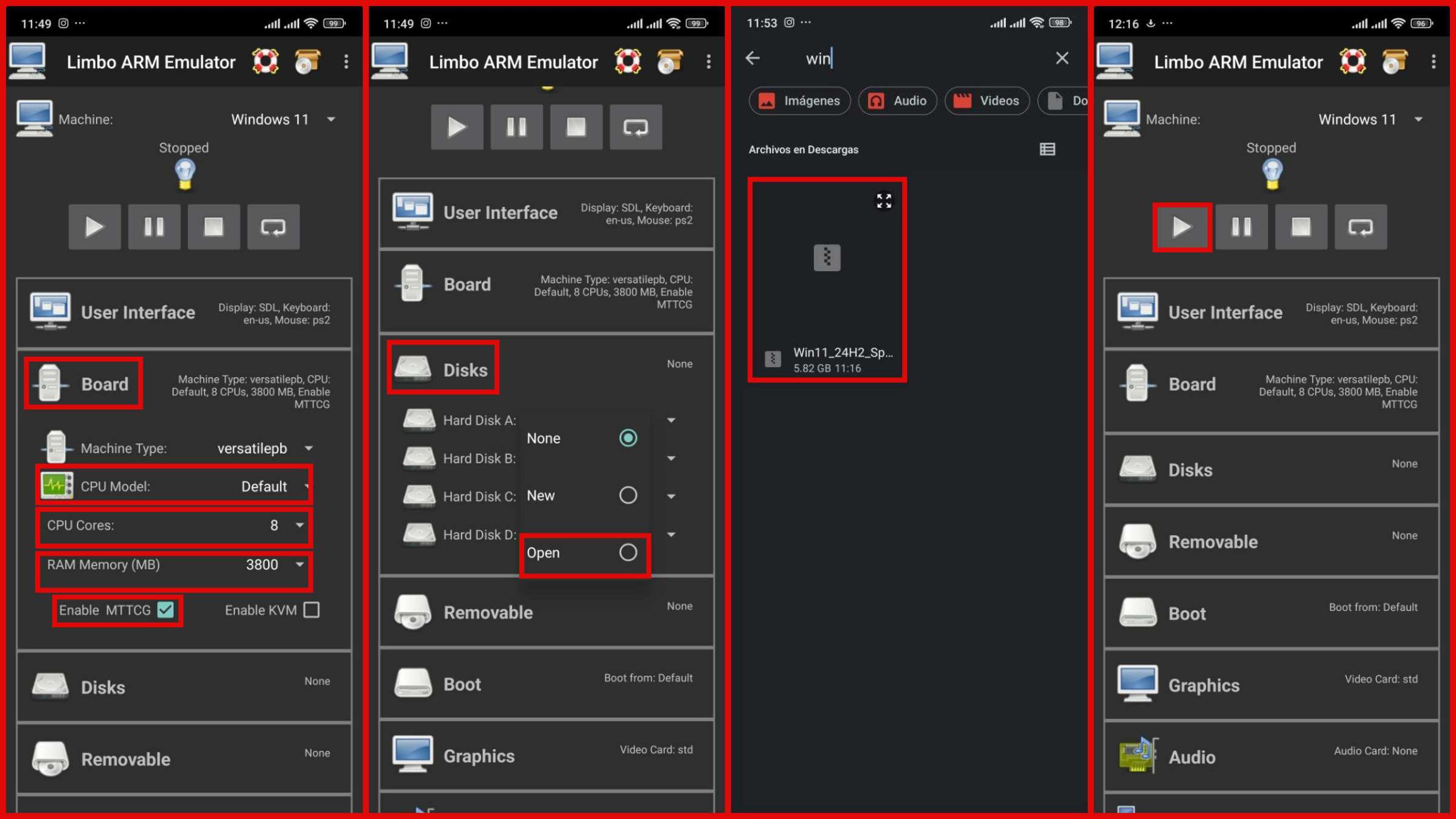Click the stop icon on the Board-expanded screen
This screenshot has width=1456, height=819.
[213, 227]
